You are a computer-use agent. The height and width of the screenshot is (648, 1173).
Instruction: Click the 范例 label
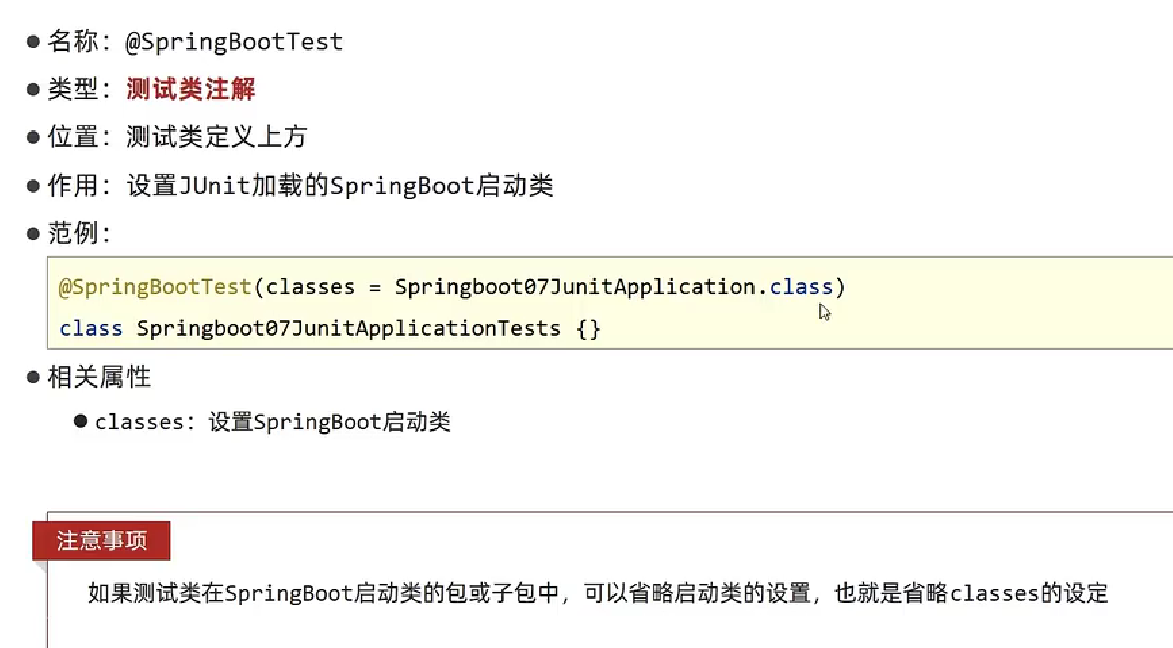74,234
